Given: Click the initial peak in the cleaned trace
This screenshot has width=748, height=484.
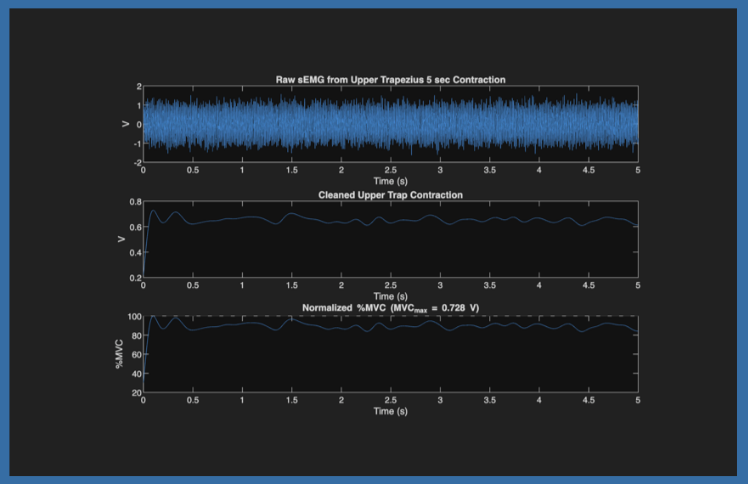Looking at the screenshot, I should [x=152, y=211].
